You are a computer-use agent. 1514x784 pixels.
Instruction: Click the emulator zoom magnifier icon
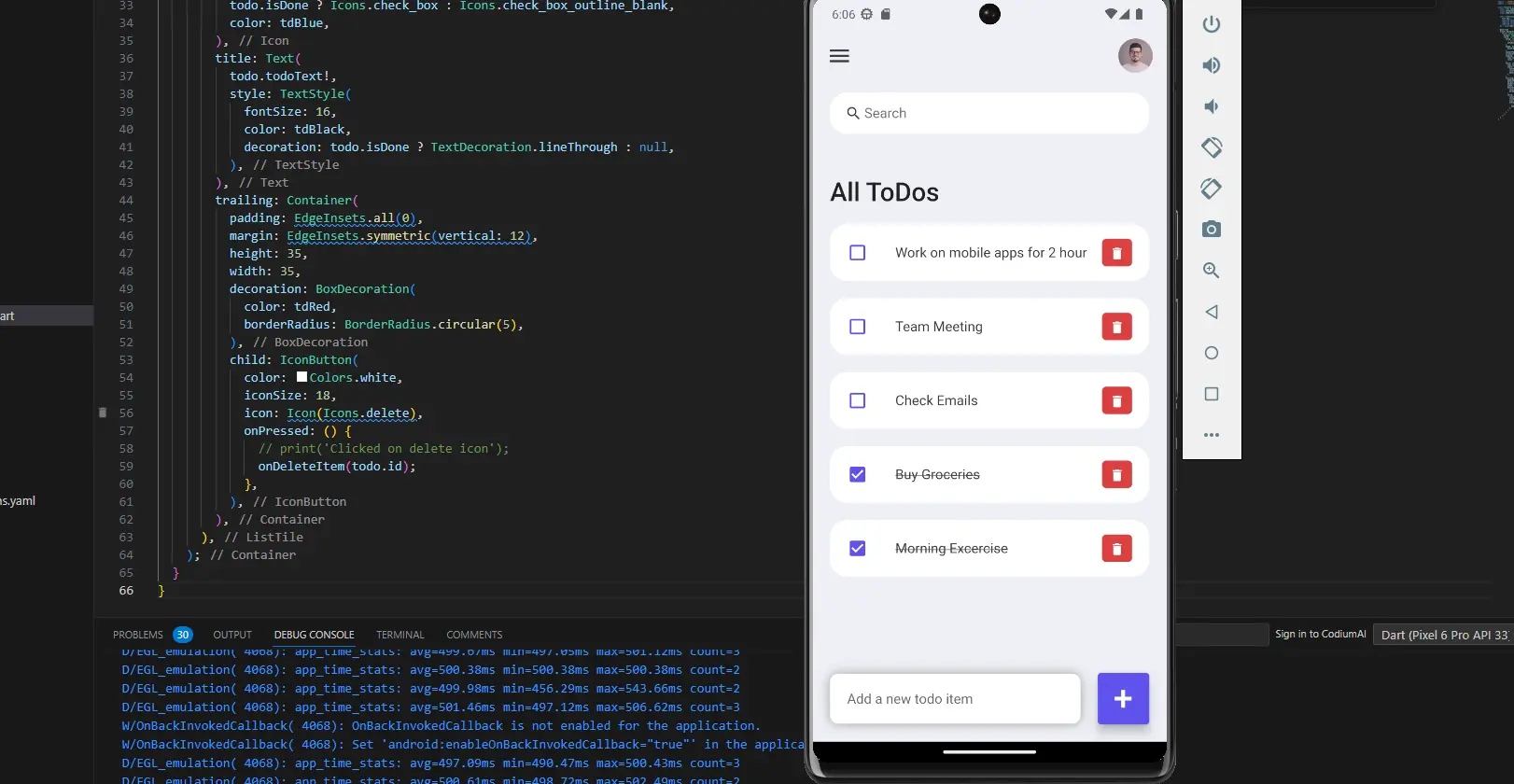pos(1211,271)
